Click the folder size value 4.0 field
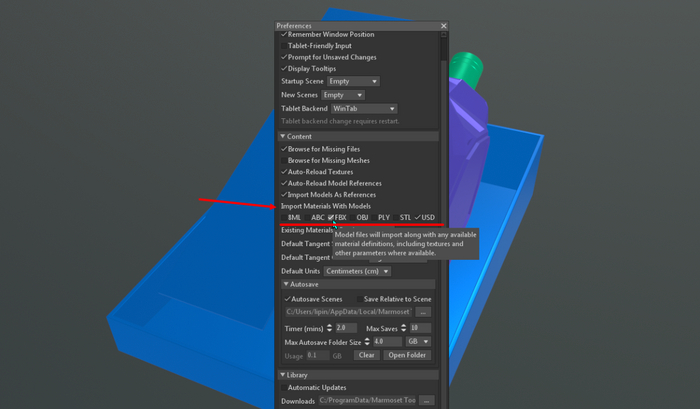This screenshot has width=700, height=409. tap(388, 342)
